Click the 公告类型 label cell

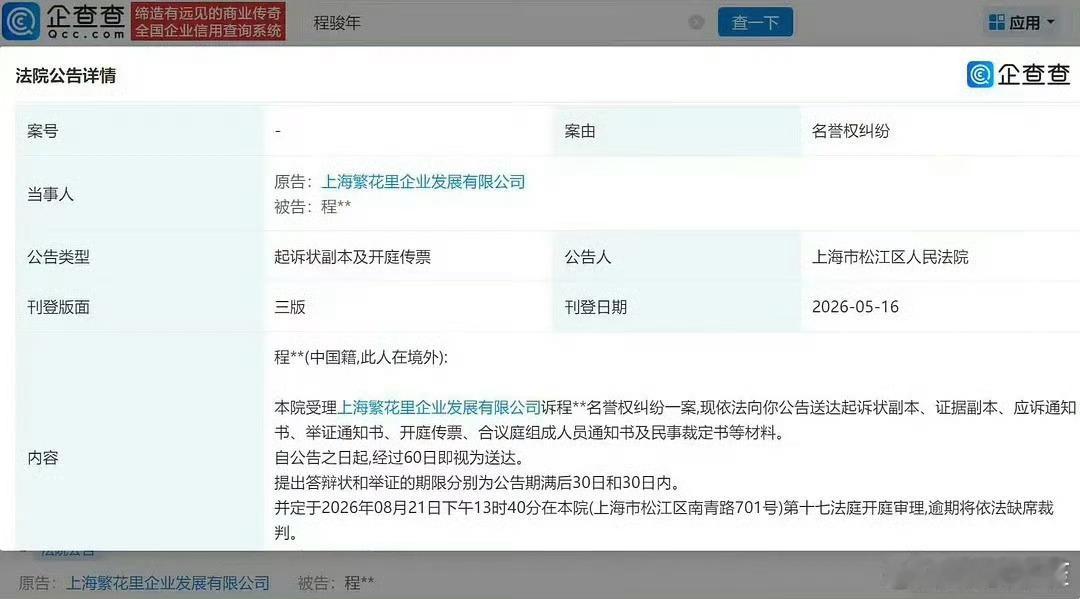(x=139, y=257)
